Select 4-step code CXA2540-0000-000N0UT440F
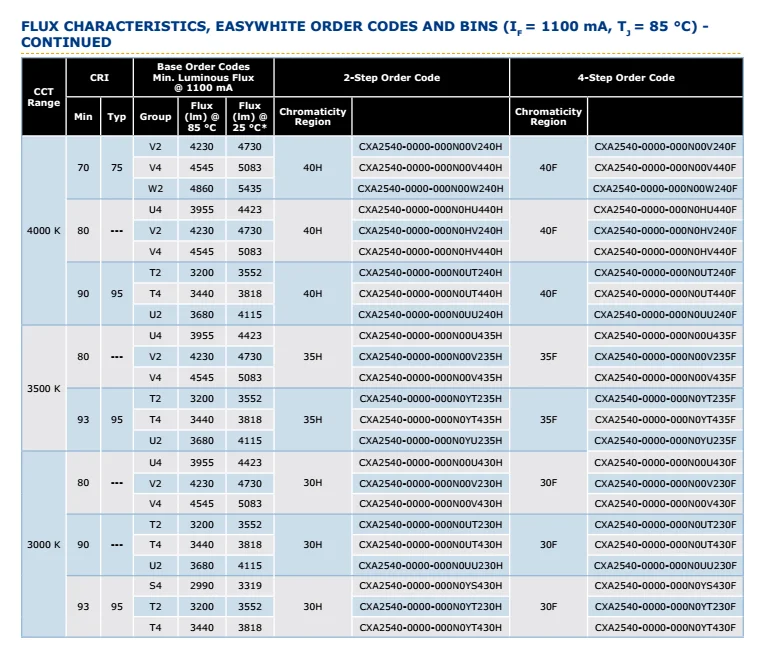 665,293
